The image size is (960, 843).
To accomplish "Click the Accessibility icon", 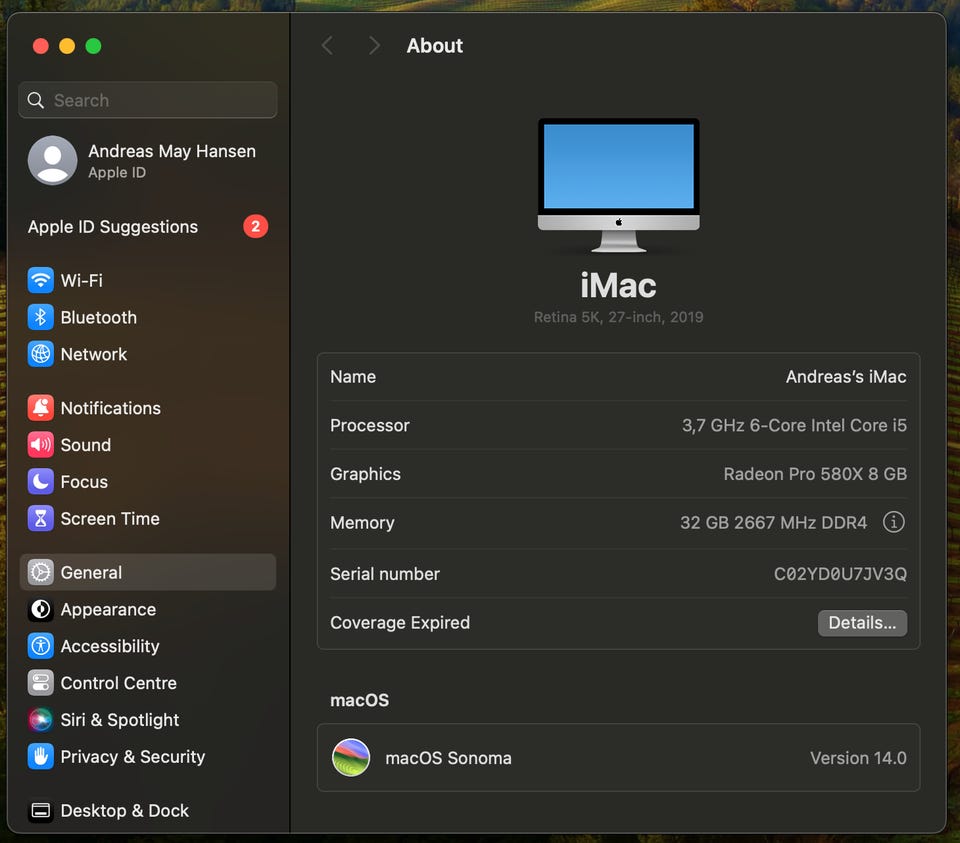I will tap(40, 646).
